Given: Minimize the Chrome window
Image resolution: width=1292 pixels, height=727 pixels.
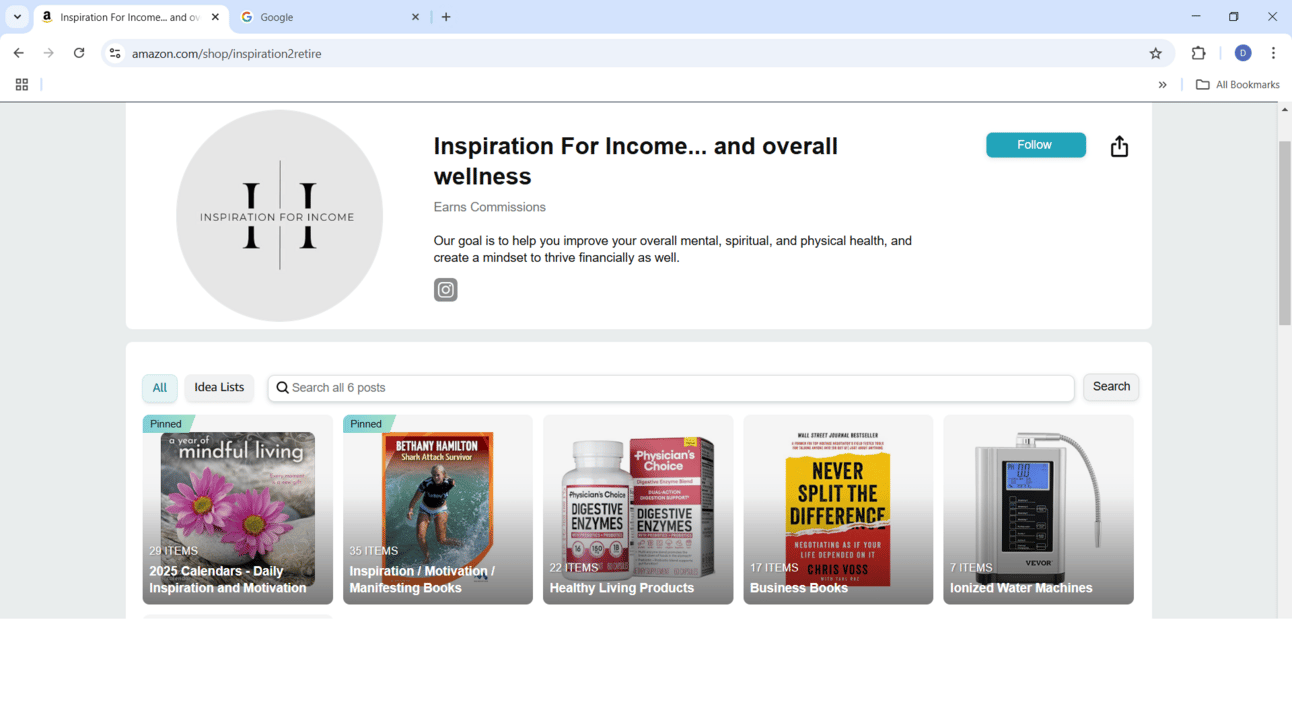Looking at the screenshot, I should (1196, 17).
